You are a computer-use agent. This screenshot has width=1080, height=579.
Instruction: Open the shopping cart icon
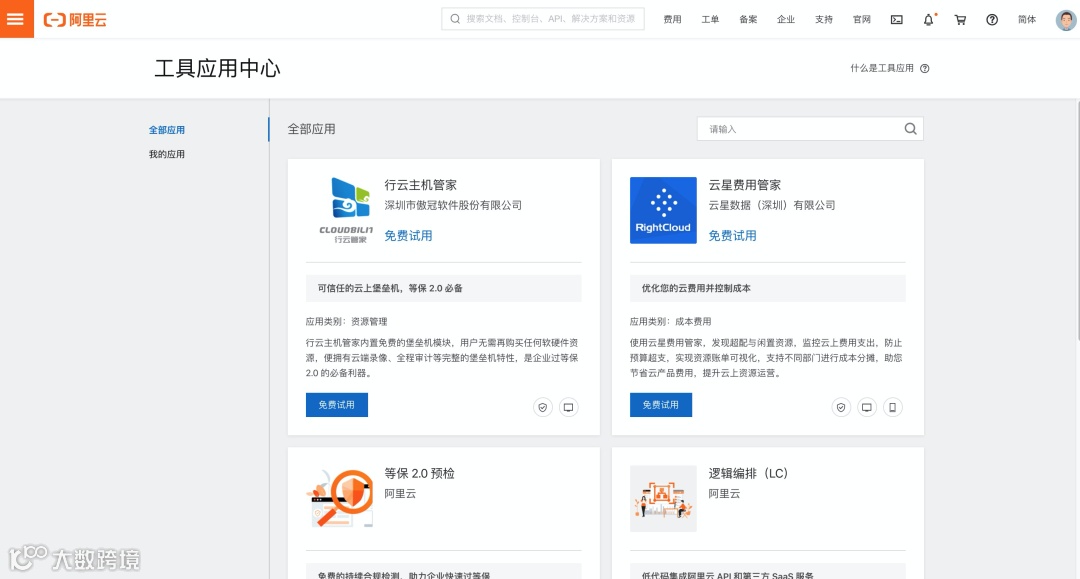click(x=960, y=19)
